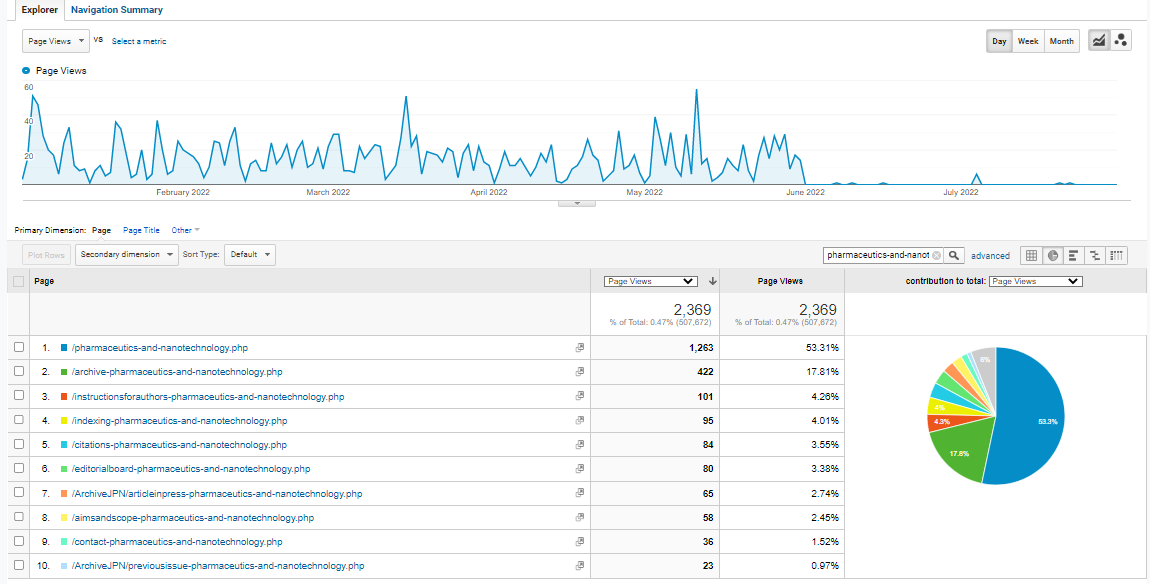1150x584 pixels.
Task: Open link icon for /archive-pharmaceutics-and-nanotechnology.php
Action: (x=579, y=372)
